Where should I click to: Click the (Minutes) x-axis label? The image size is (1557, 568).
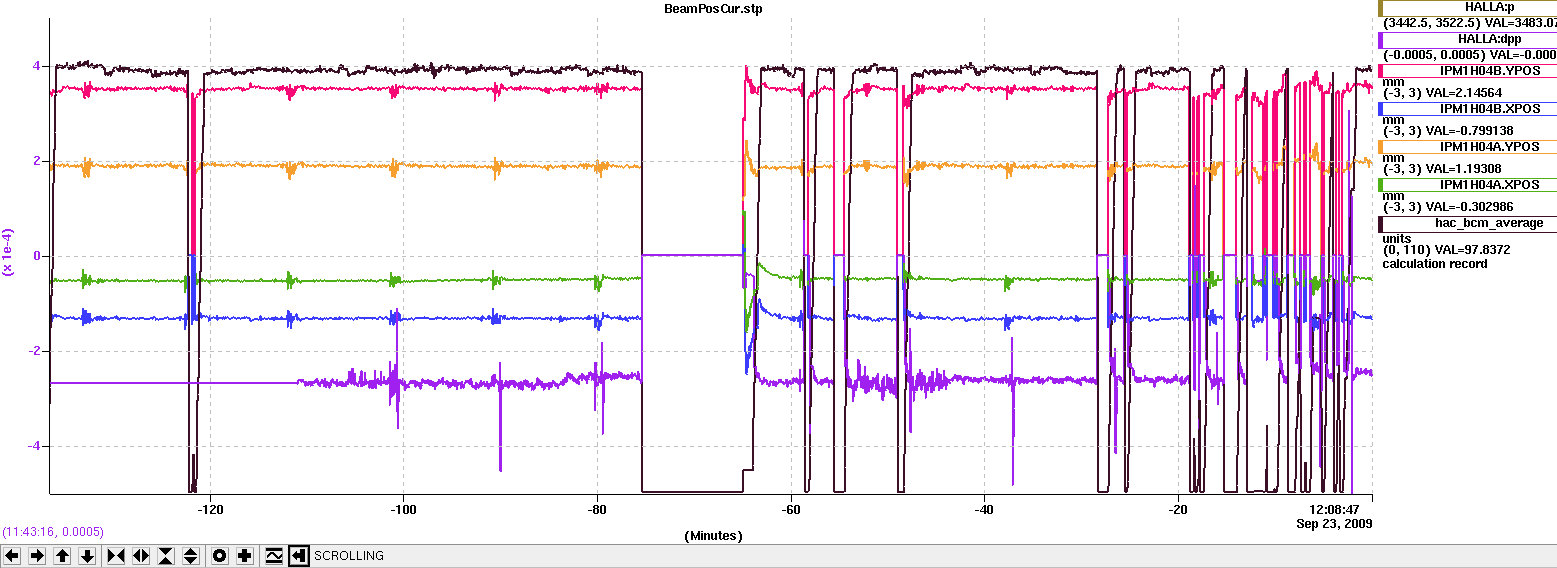tap(712, 536)
